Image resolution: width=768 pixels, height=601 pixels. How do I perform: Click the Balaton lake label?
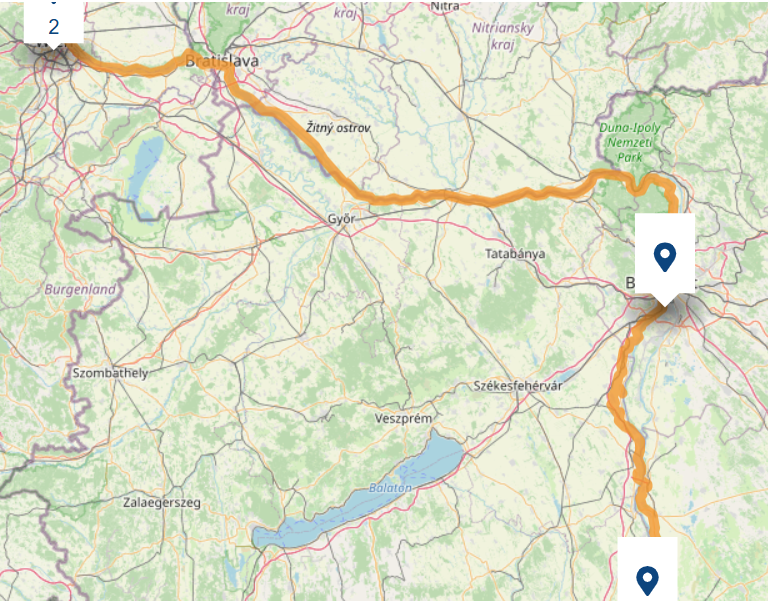click(390, 488)
